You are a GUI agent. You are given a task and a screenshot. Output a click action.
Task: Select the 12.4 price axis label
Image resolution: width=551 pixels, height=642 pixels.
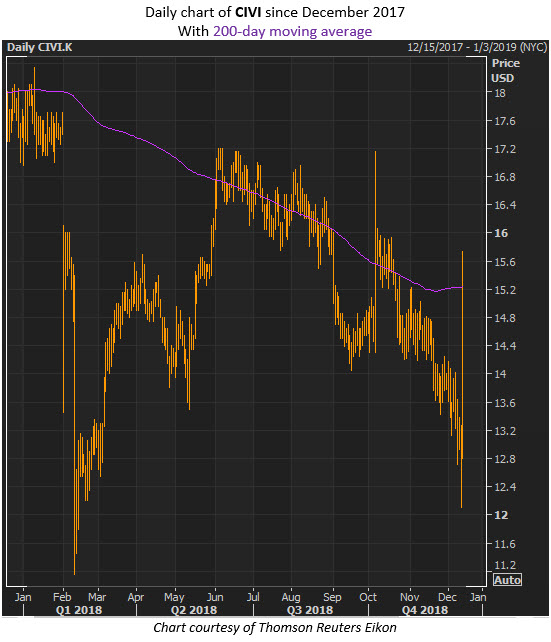(x=504, y=487)
